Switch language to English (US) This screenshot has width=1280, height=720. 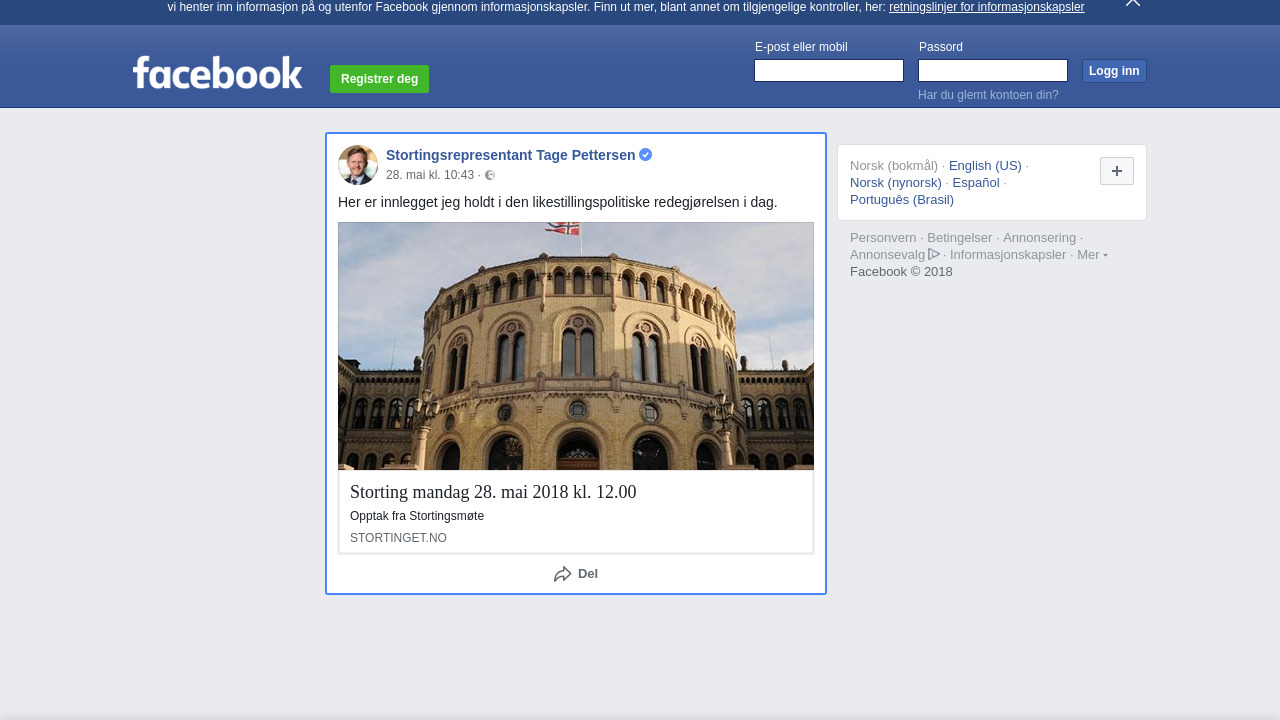[x=985, y=166]
